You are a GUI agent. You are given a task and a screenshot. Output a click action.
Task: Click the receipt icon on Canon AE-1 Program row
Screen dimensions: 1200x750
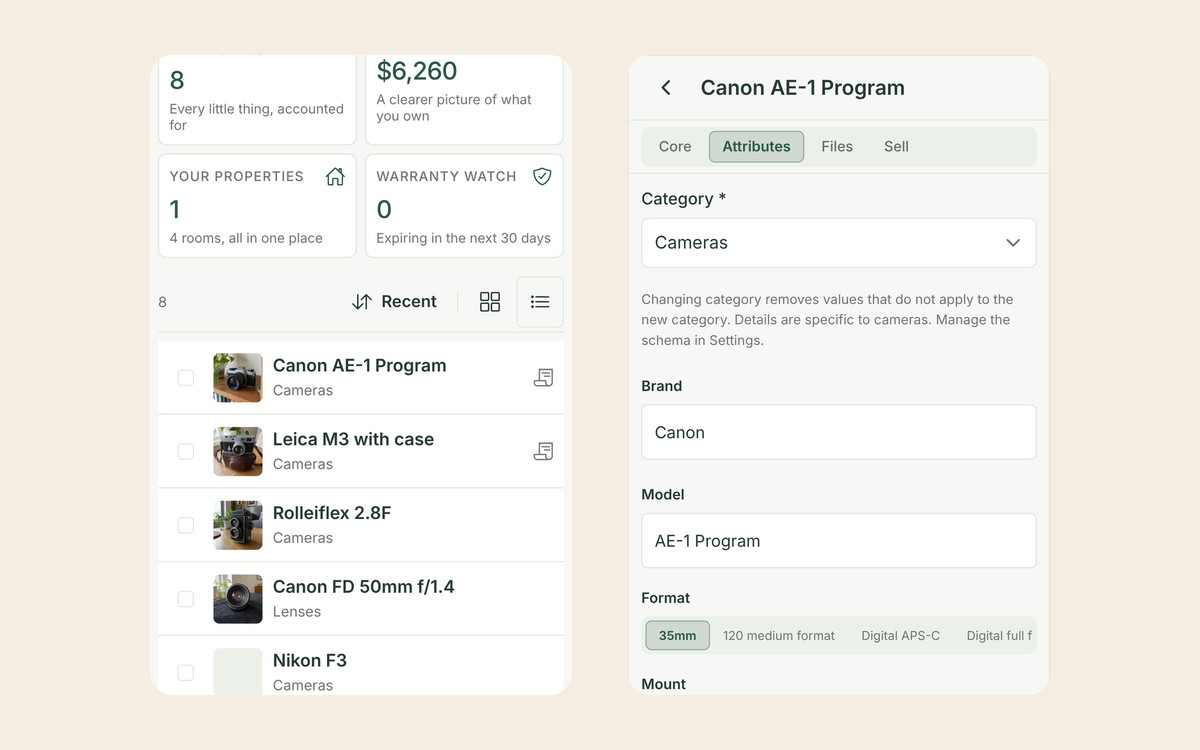click(543, 377)
